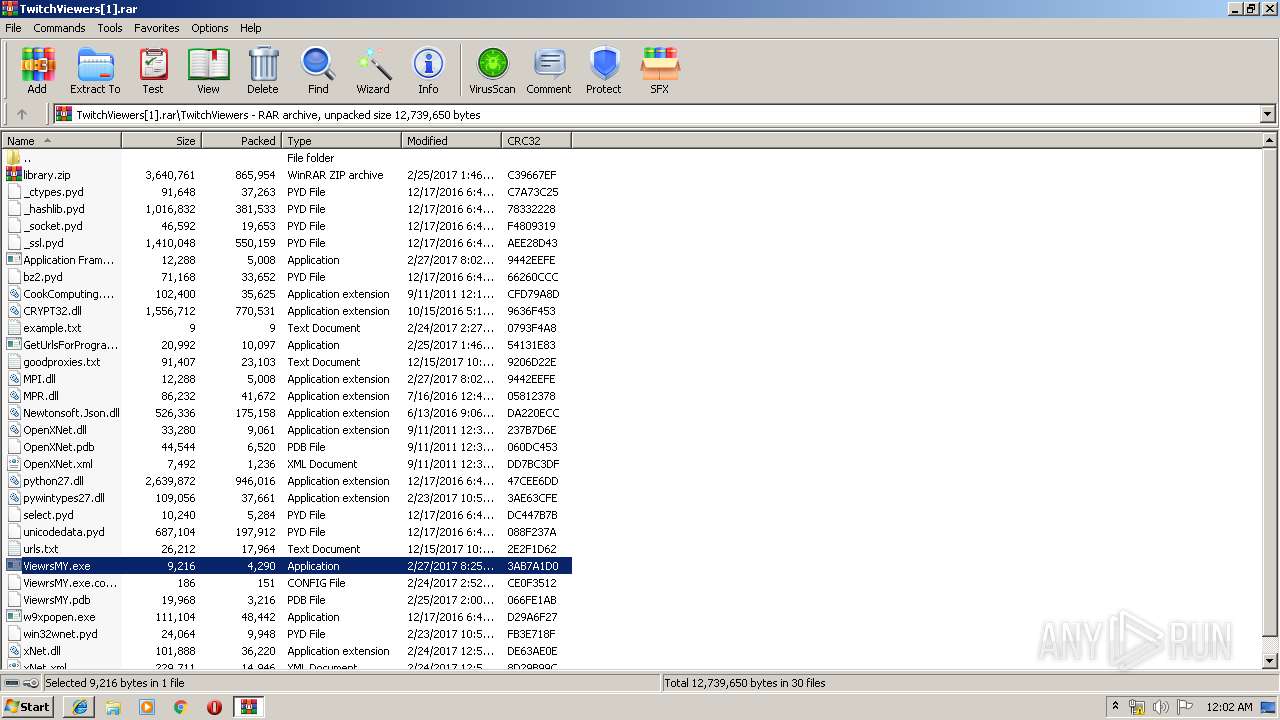Select the example.txt file
This screenshot has width=1280, height=720.
(52, 328)
